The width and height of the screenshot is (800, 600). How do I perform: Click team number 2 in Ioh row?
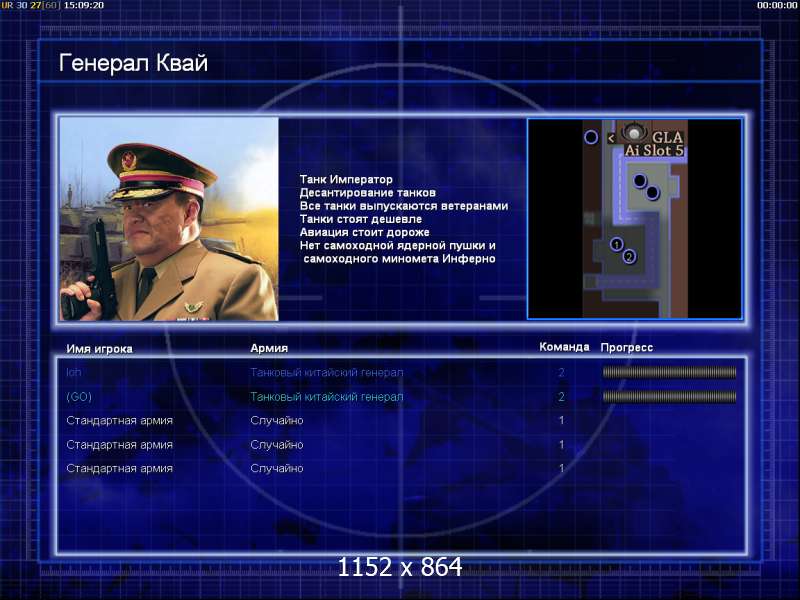point(561,372)
